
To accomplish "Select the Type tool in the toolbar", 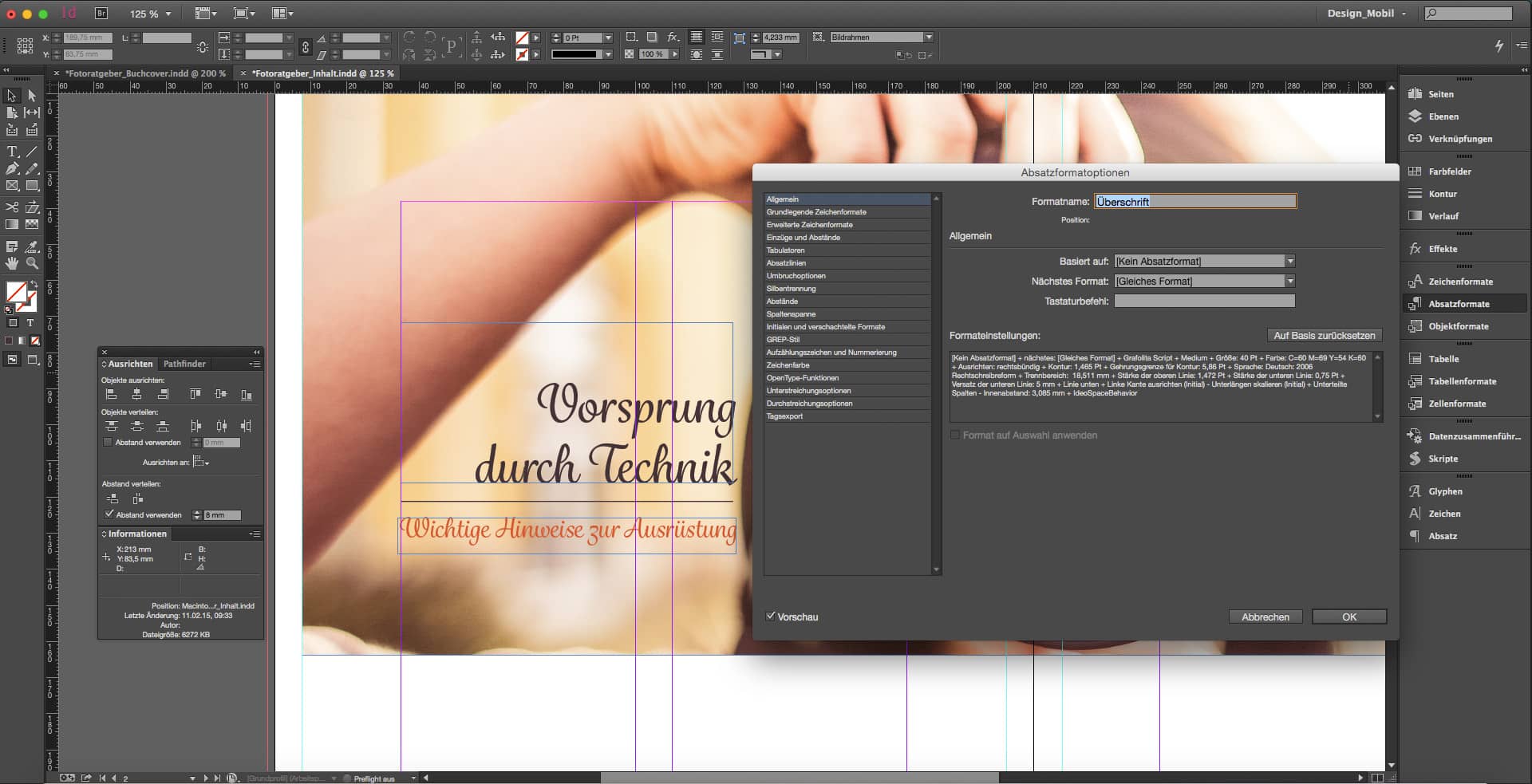I will [12, 150].
